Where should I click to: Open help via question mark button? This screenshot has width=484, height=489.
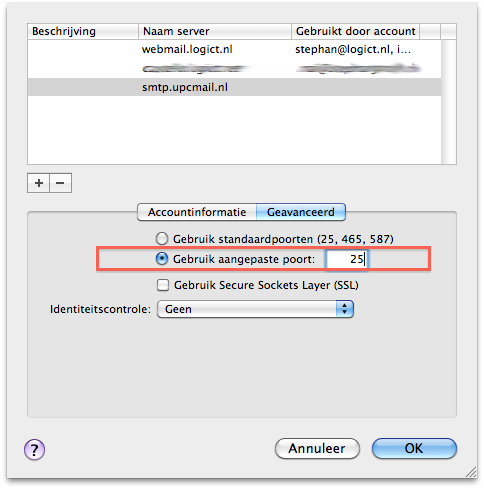click(34, 449)
